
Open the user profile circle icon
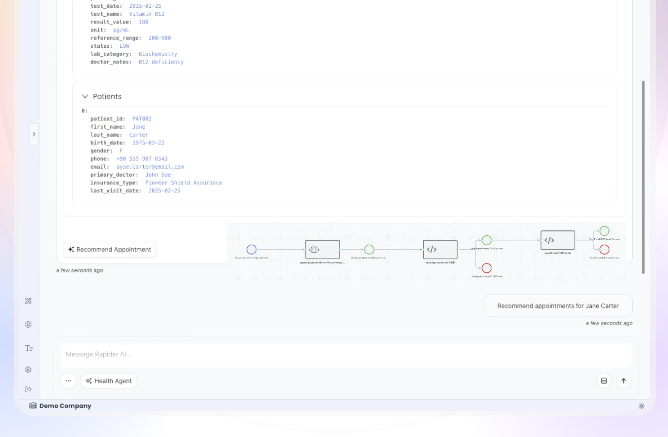[28, 325]
